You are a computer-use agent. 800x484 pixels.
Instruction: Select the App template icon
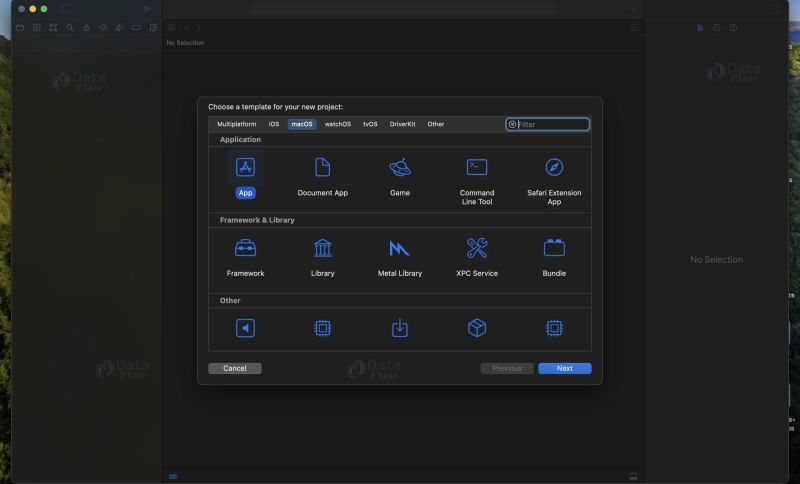[x=245, y=167]
